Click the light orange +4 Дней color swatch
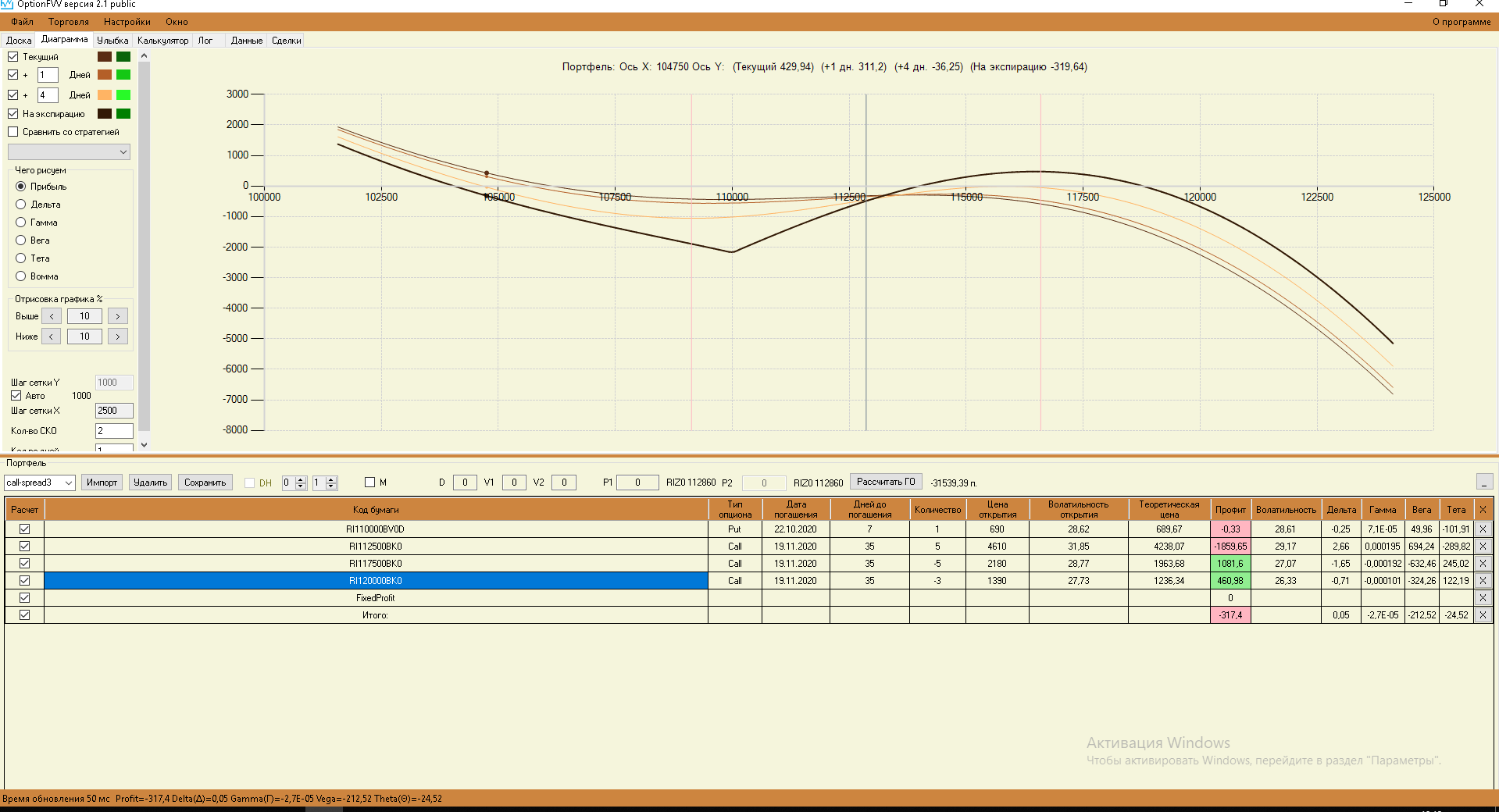Image resolution: width=1499 pixels, height=812 pixels. (x=105, y=95)
